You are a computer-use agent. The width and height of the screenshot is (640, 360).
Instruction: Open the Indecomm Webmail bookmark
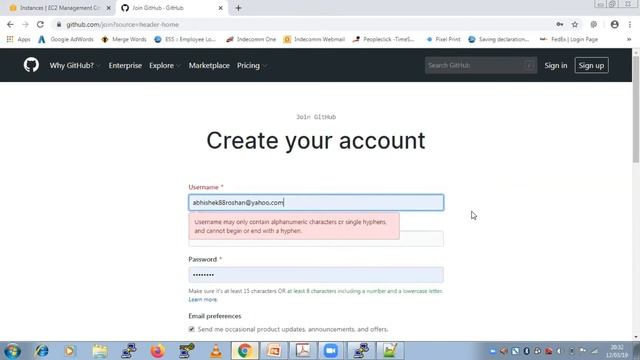[x=314, y=39]
